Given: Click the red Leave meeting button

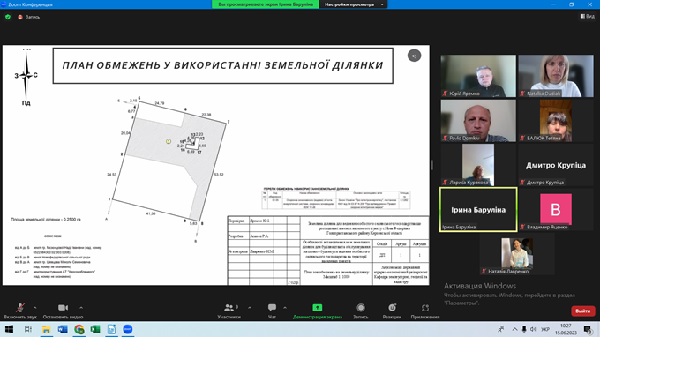Looking at the screenshot, I should tap(583, 311).
